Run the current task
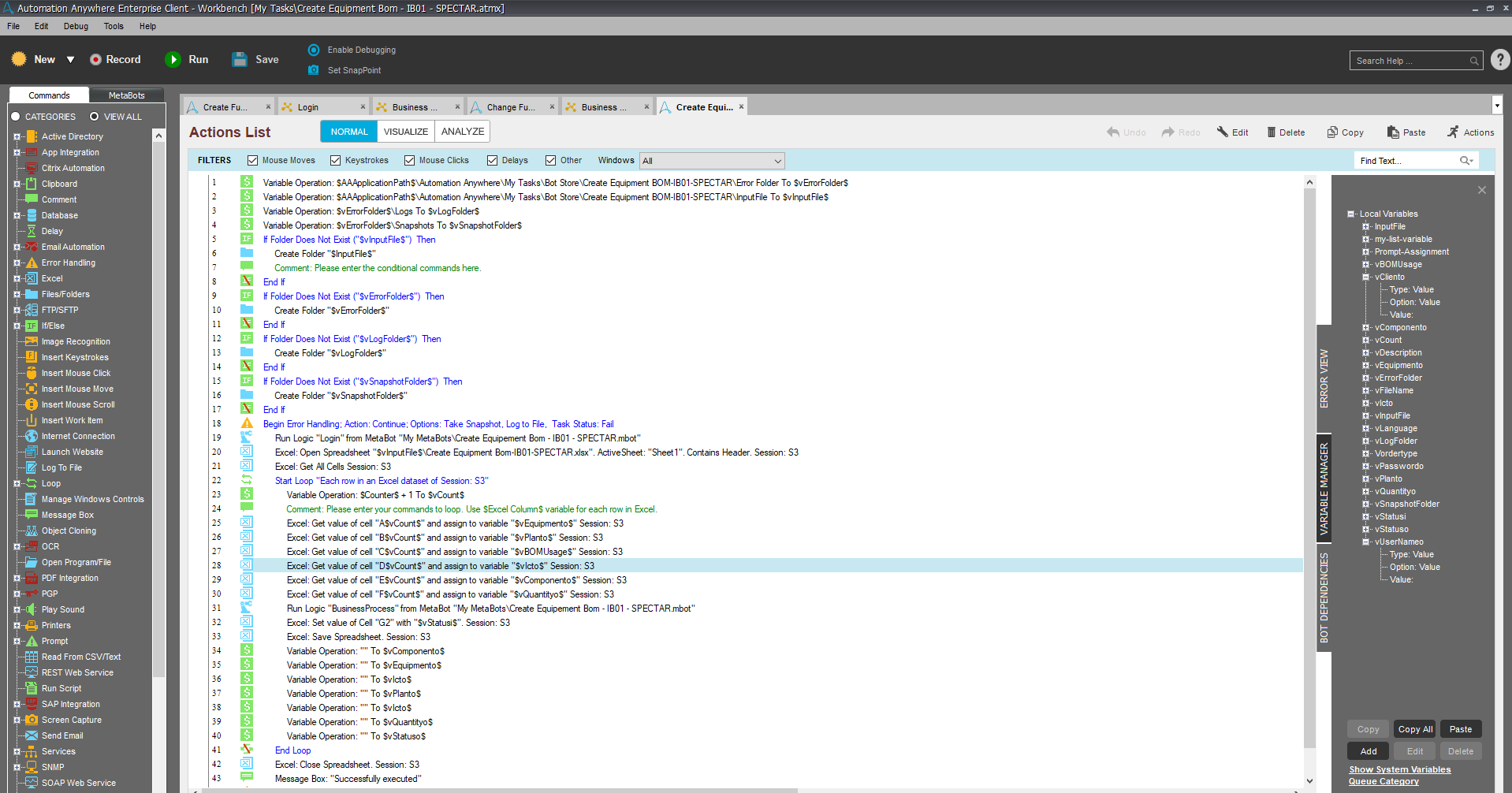Screen dimensions: 1512x793 173,60
